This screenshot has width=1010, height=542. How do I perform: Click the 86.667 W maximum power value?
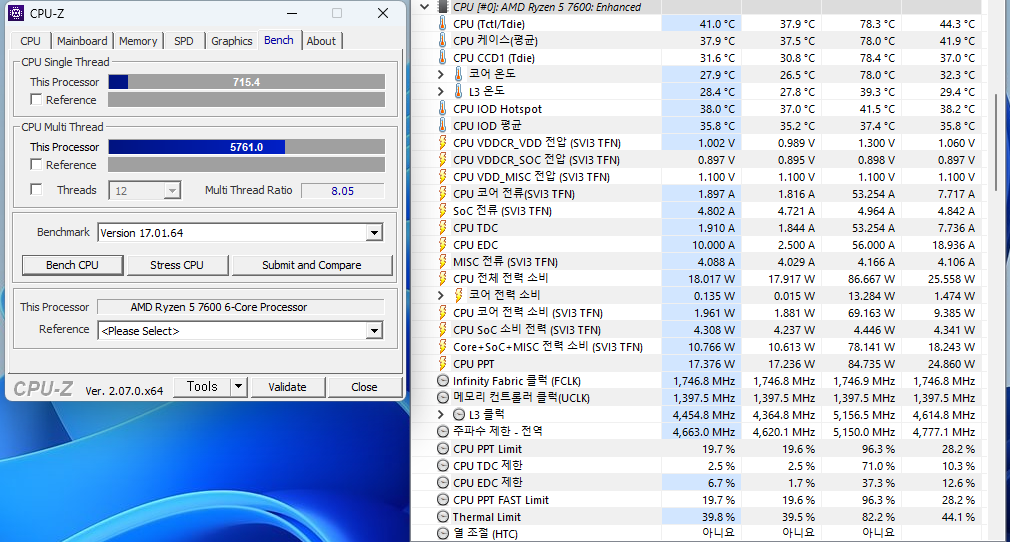872,279
